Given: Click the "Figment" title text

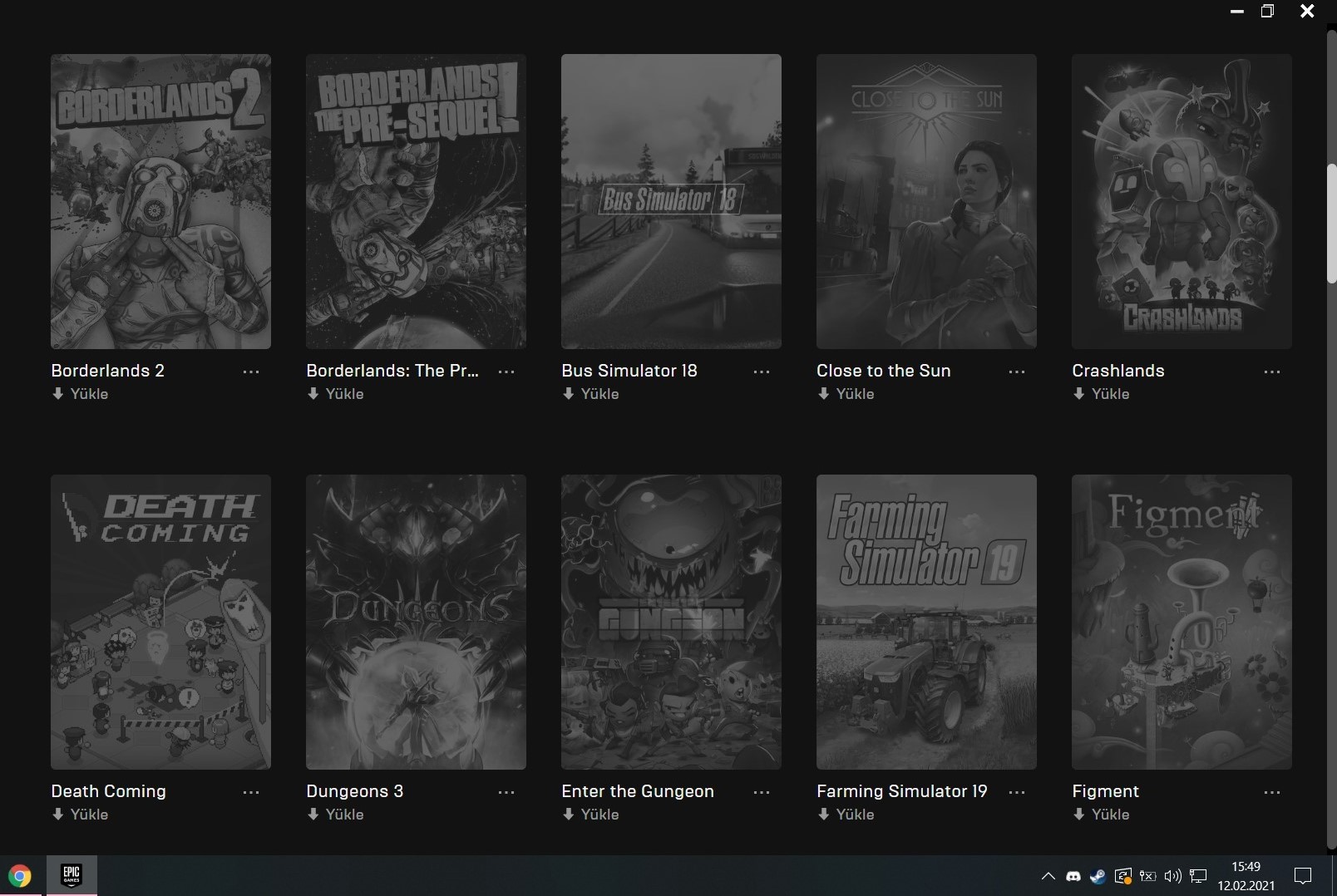Looking at the screenshot, I should coord(1106,791).
